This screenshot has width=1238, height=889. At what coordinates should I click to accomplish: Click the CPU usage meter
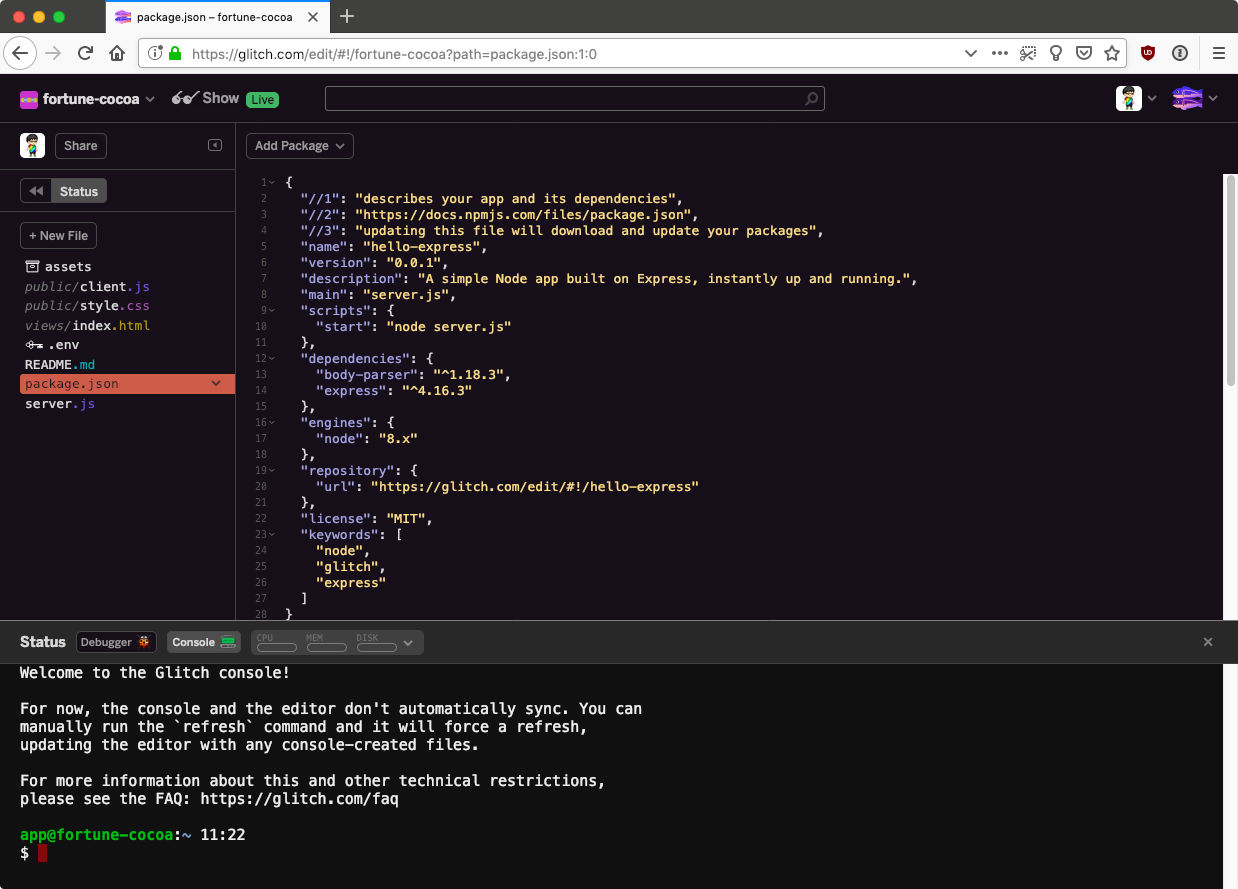276,643
